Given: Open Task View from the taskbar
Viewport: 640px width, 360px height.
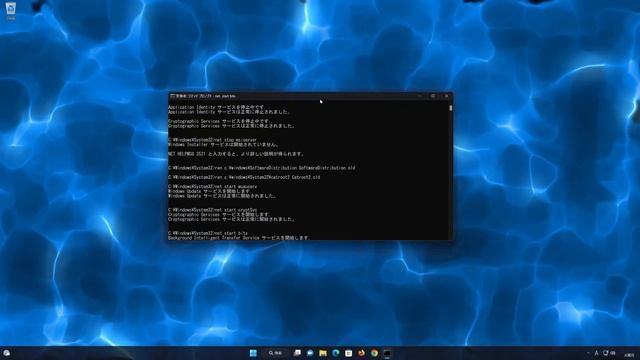Looking at the screenshot, I should click(297, 353).
